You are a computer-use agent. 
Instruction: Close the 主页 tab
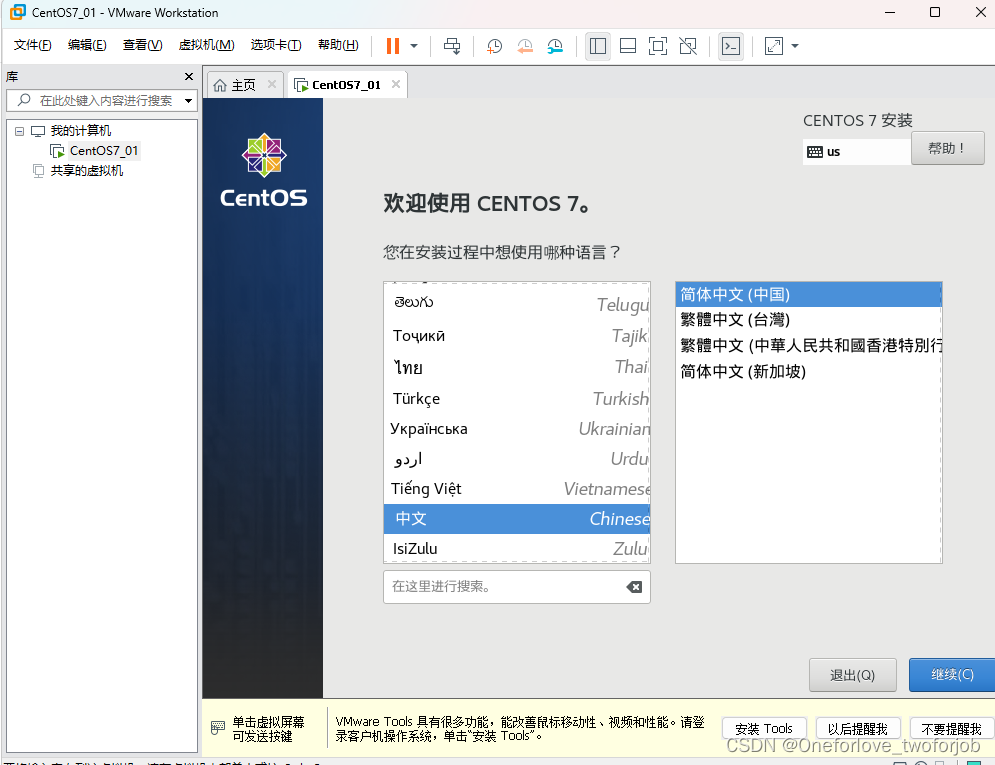pos(272,84)
